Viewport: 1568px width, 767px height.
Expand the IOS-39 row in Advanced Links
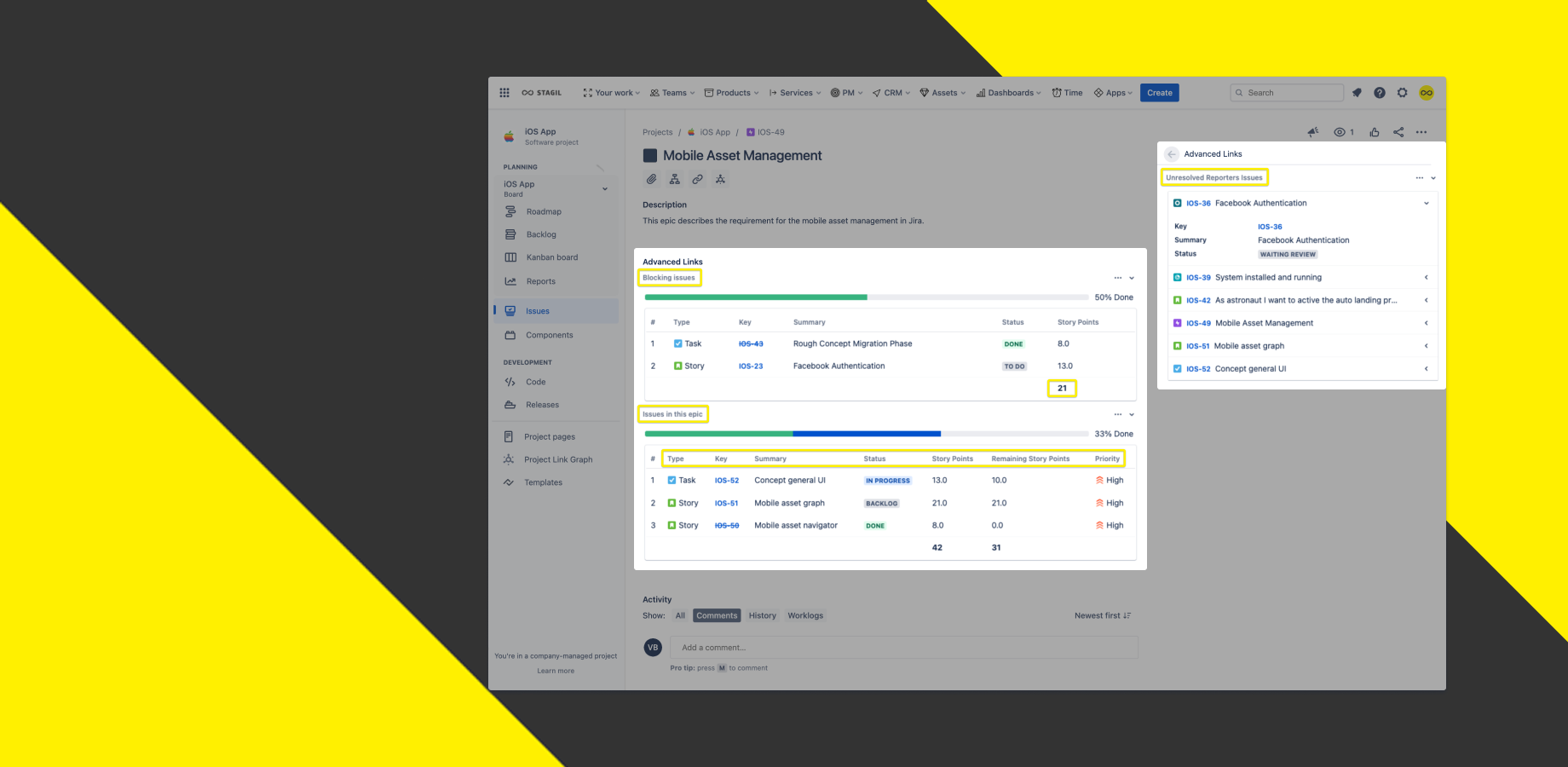point(1426,278)
